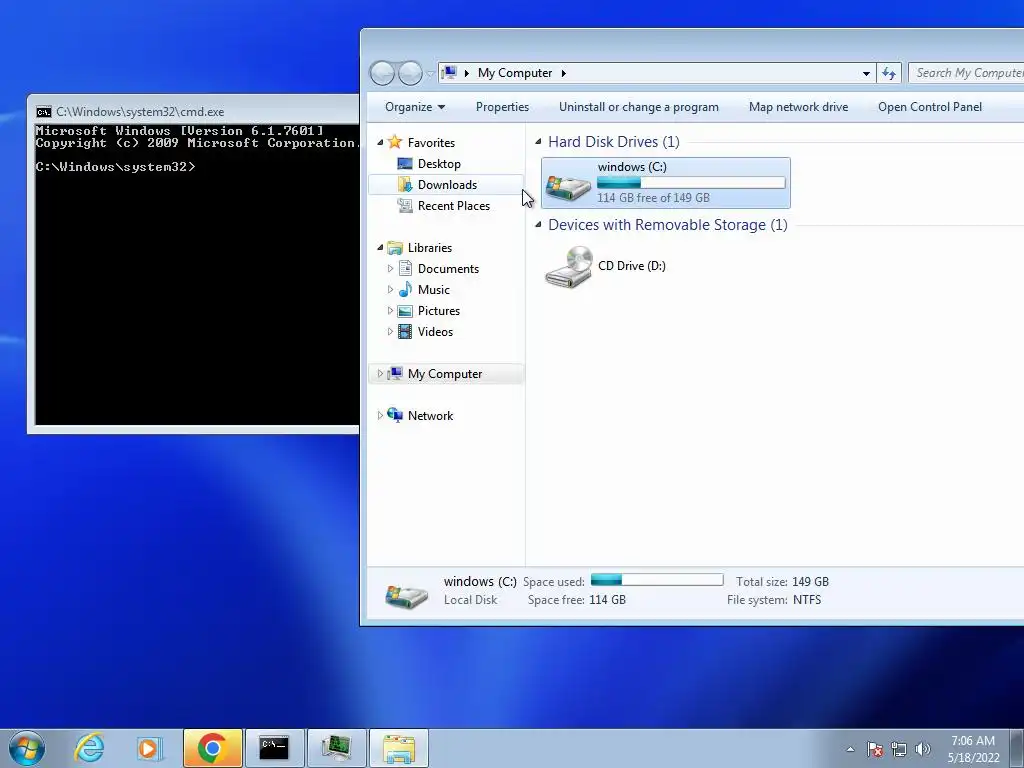Click the Explorer Back arrow button
This screenshot has height=768, width=1024.
[x=383, y=73]
